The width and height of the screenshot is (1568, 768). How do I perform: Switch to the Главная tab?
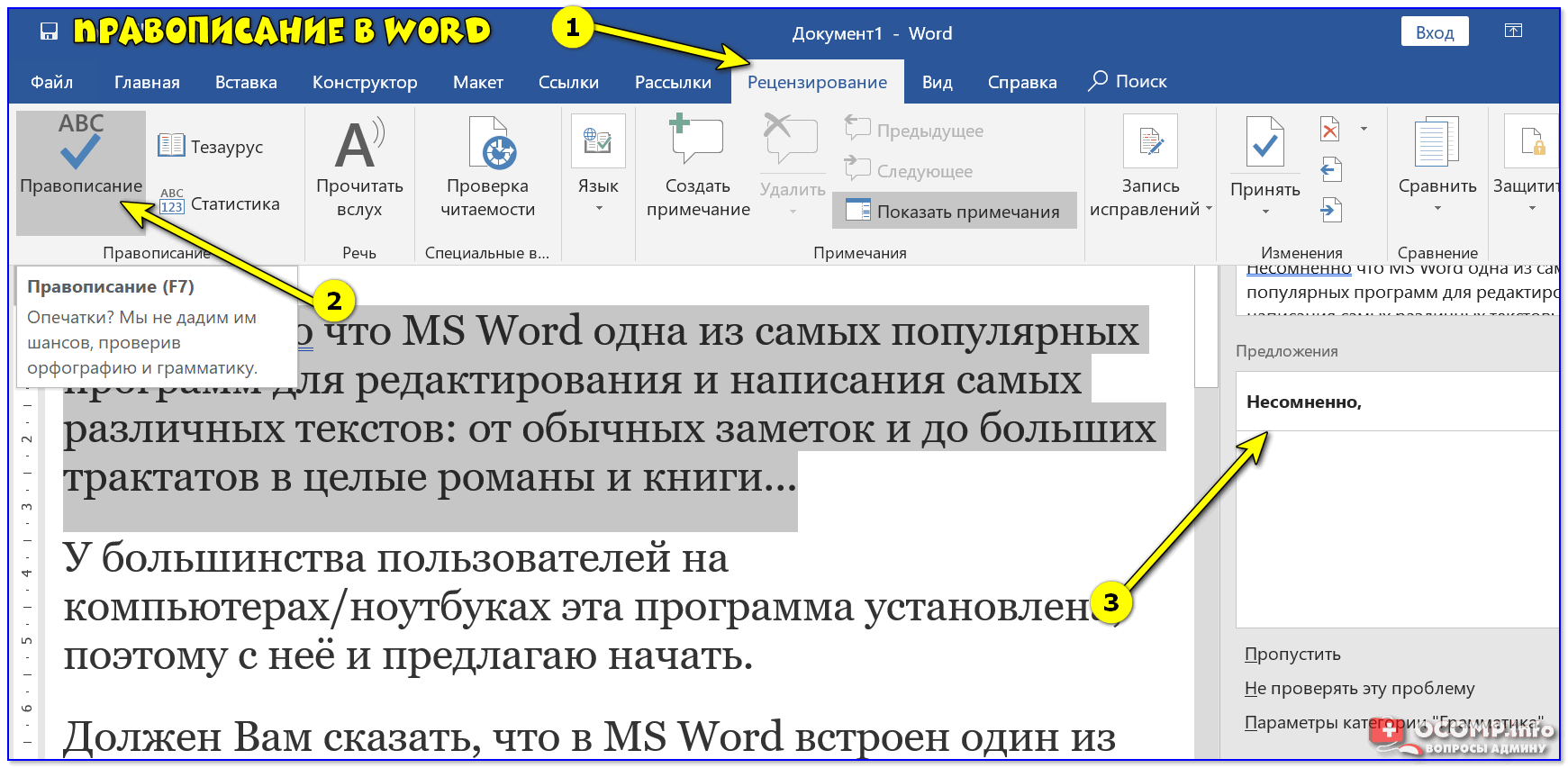pos(147,82)
